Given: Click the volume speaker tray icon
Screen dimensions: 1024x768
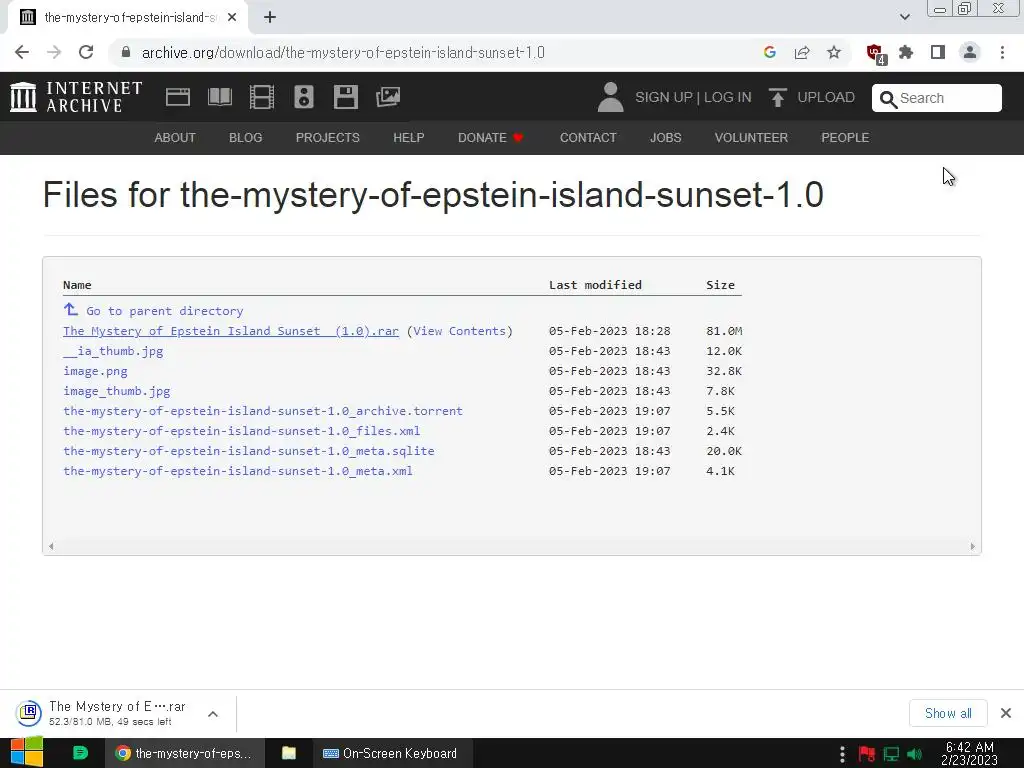Looking at the screenshot, I should point(914,754).
